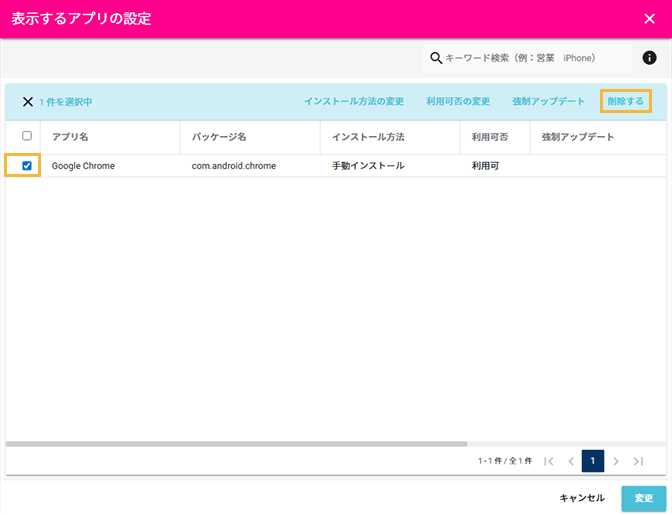Click the キャンセル button
The image size is (672, 515).
(582, 498)
